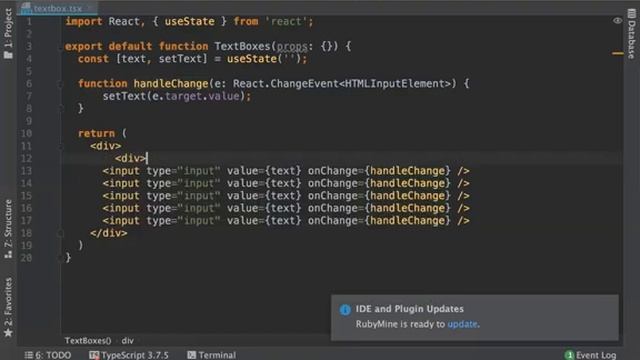Image resolution: width=640 pixels, height=360 pixels.
Task: Click setText inside the const destructuring on line 4
Action: 180,59
